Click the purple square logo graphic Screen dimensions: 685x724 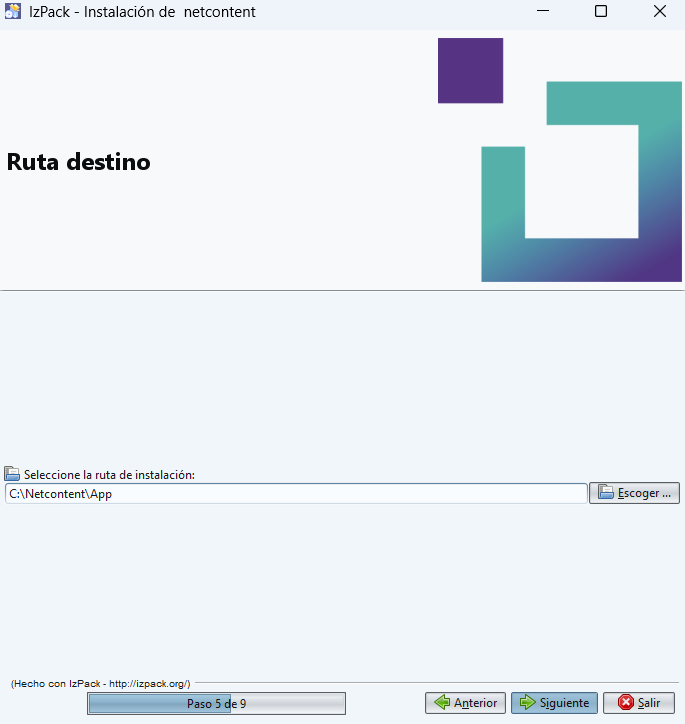(x=470, y=70)
